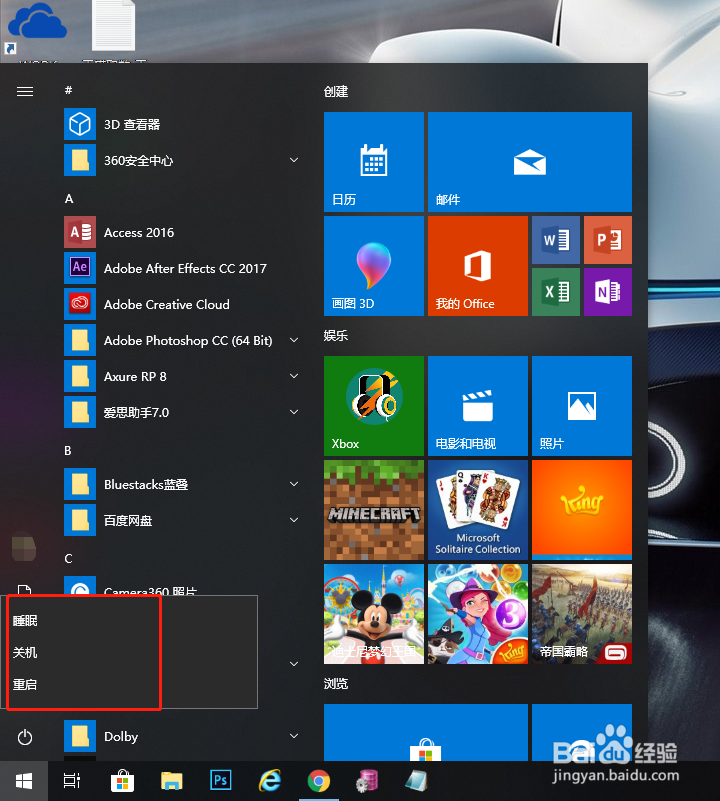Expand the Adobe Photoshop CC (64 Bit) folder
720x801 pixels.
click(x=294, y=340)
